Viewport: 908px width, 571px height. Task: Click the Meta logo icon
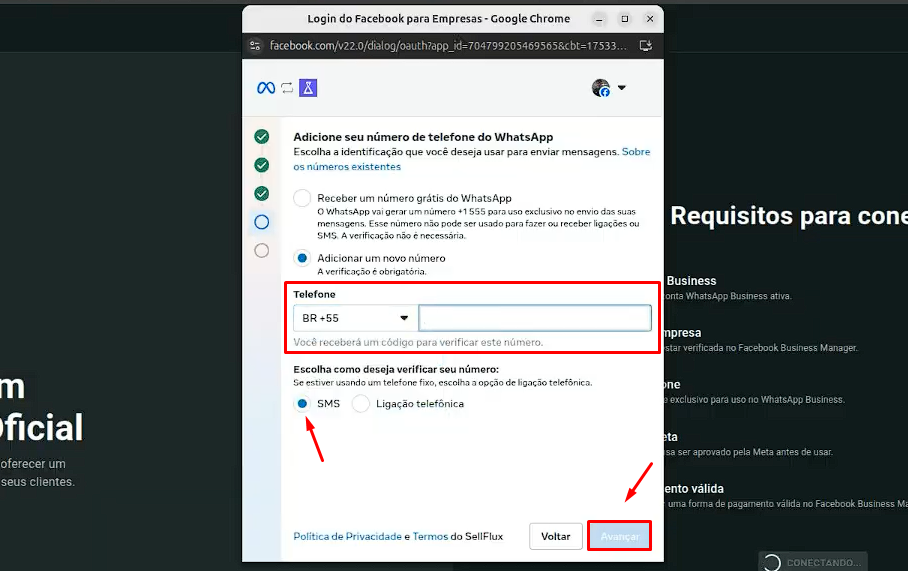(x=266, y=88)
